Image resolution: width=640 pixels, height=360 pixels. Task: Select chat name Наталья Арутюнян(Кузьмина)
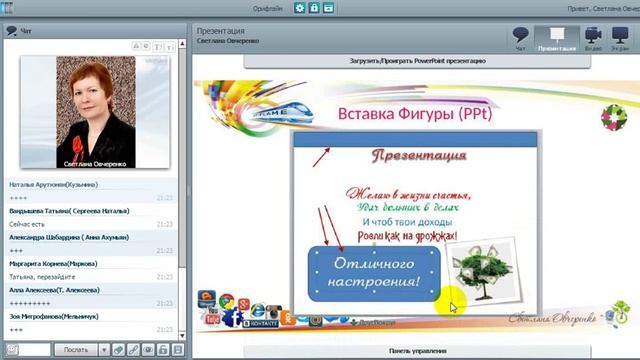point(53,184)
